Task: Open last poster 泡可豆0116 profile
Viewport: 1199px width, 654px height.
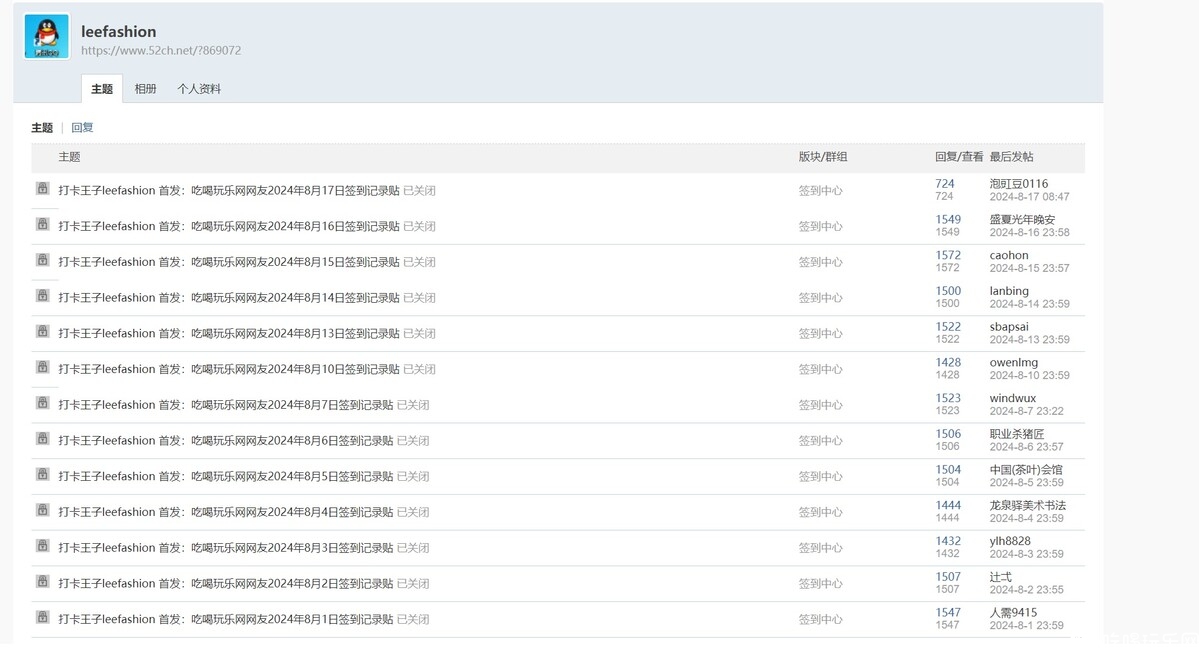Action: click(x=1019, y=184)
